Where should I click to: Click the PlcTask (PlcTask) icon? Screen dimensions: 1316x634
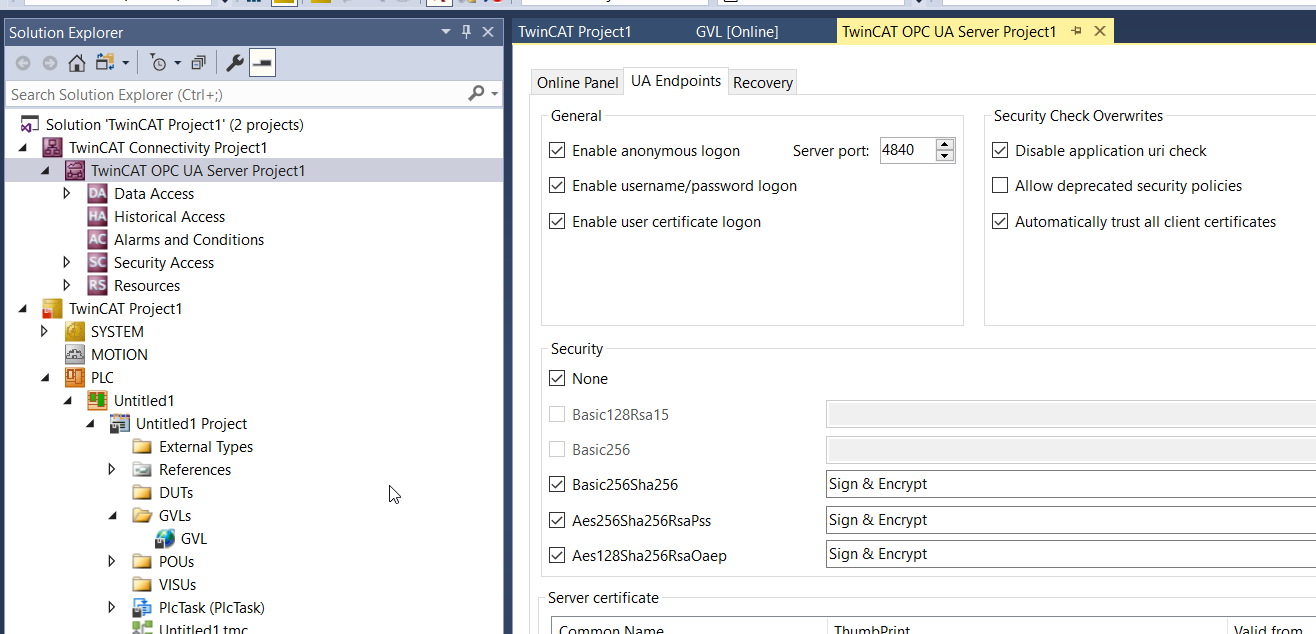(x=142, y=607)
